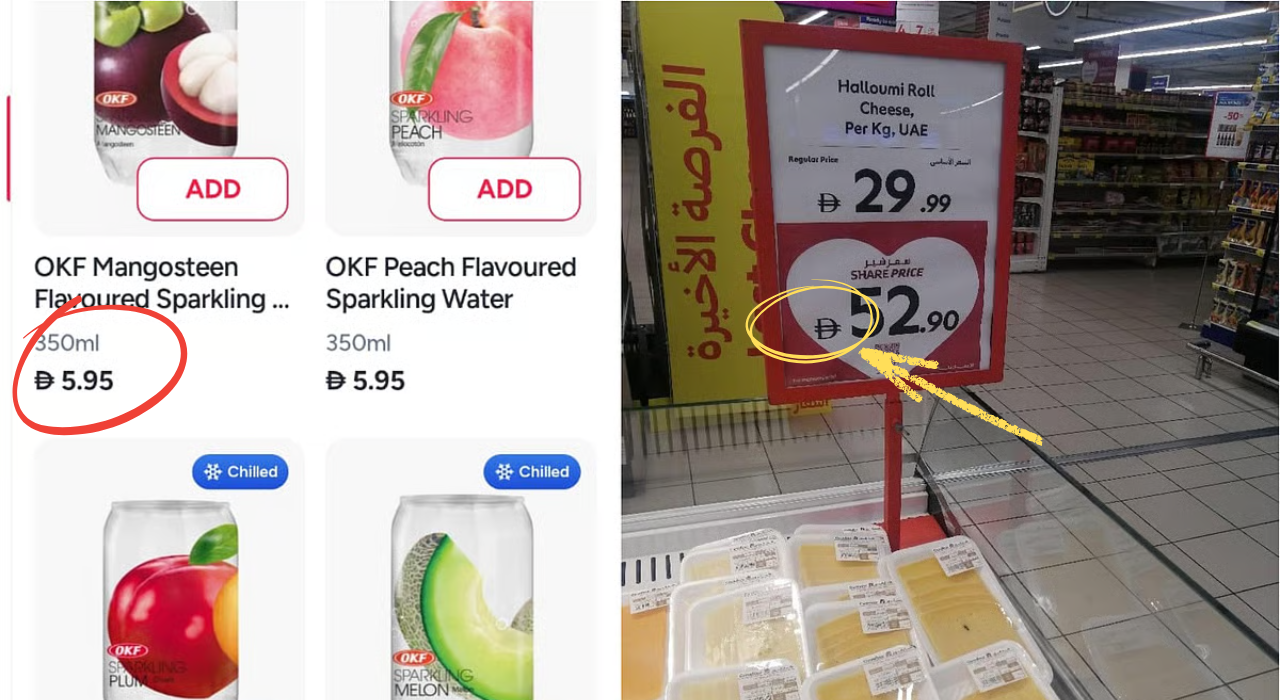Add OKF Peach Flavoured Sparkling Water

point(504,189)
